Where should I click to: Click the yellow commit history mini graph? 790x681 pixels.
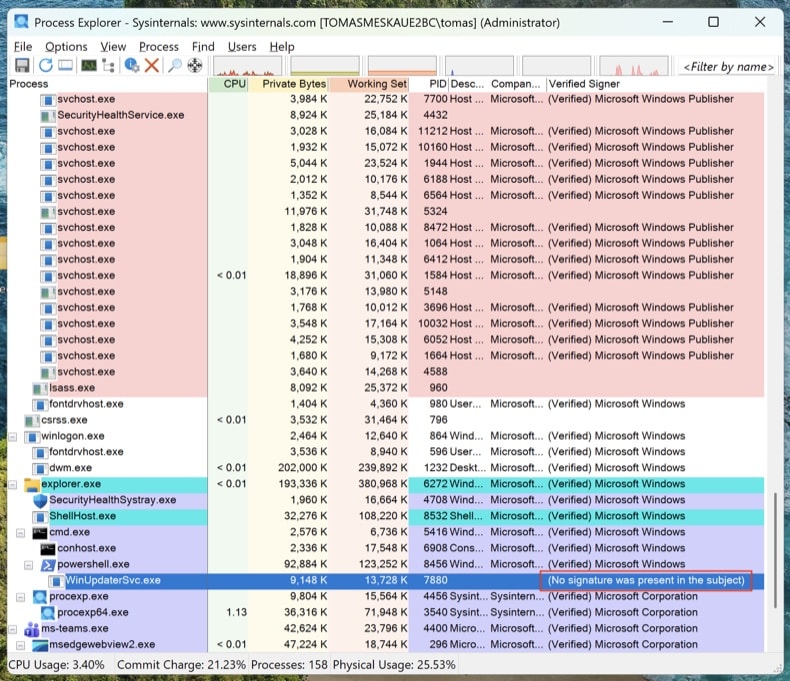pos(325,66)
